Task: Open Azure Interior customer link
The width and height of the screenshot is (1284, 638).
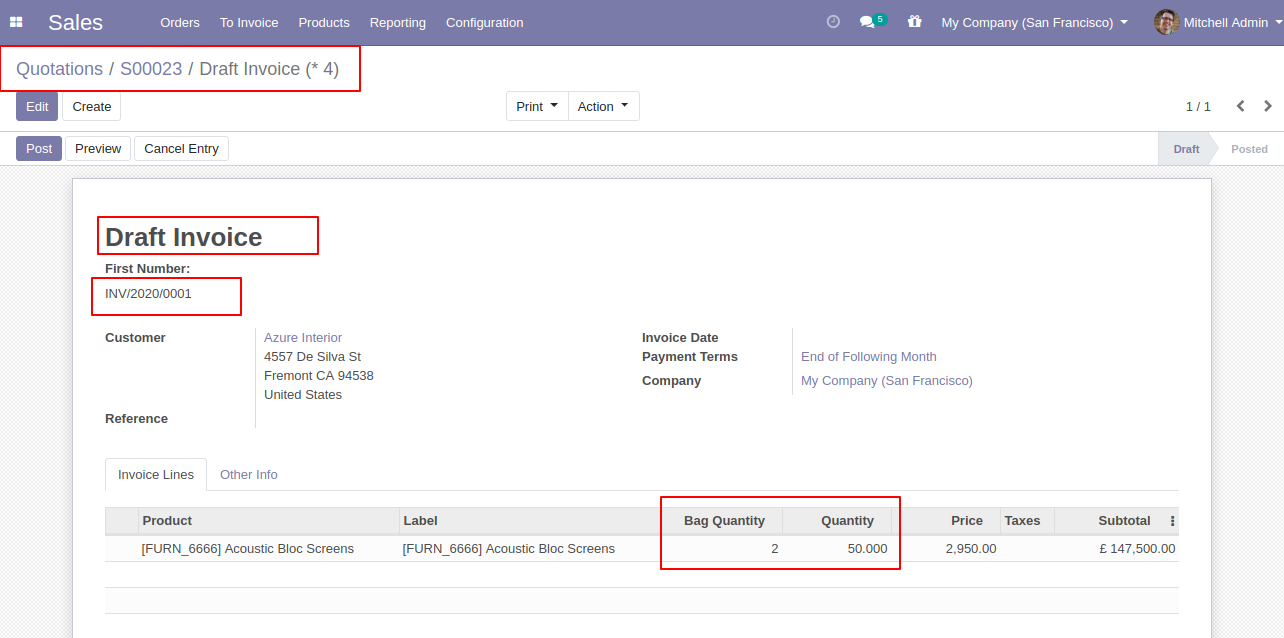Action: click(x=303, y=338)
